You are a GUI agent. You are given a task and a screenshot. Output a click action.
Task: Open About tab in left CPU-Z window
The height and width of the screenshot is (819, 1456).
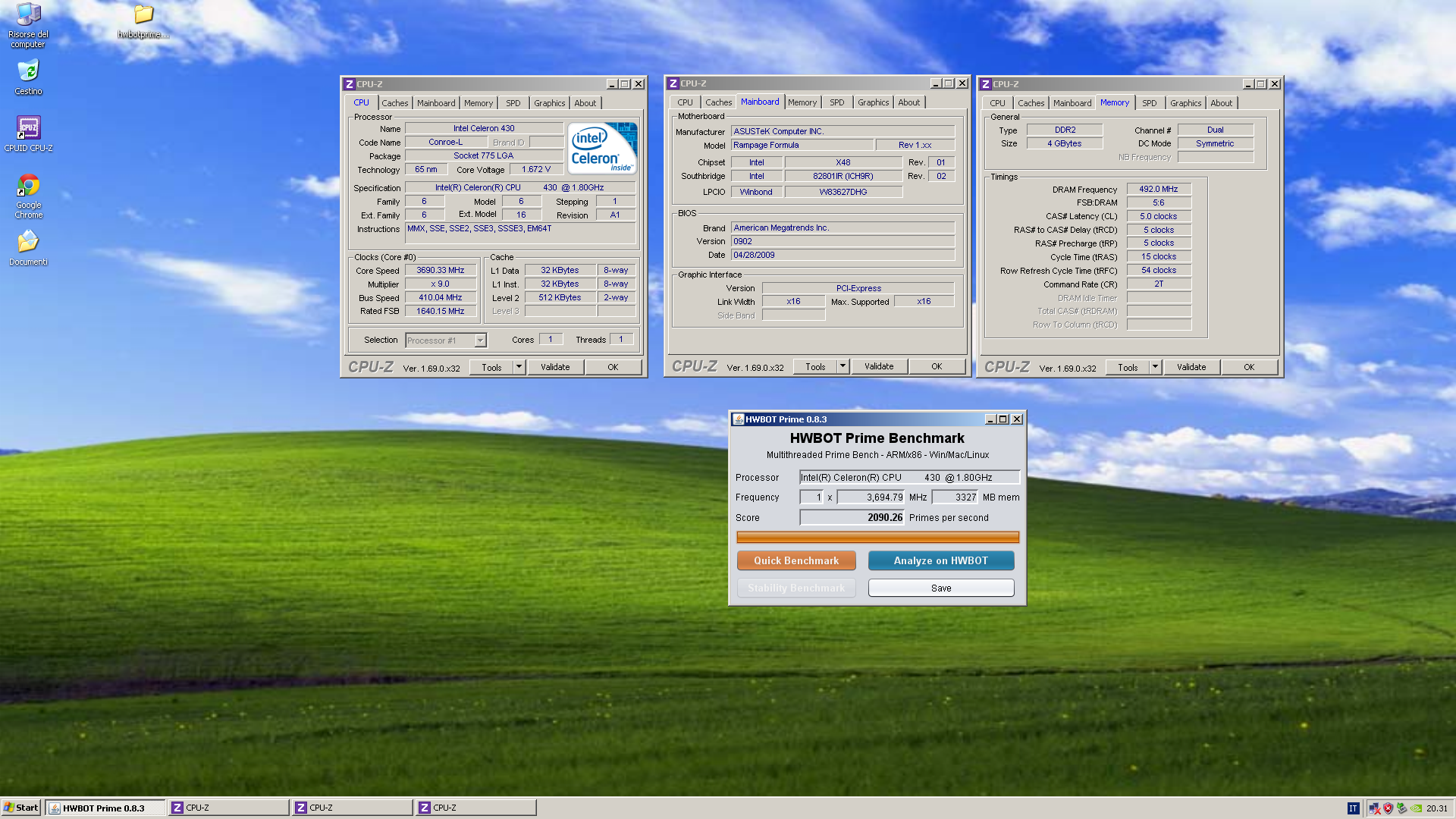coord(585,103)
